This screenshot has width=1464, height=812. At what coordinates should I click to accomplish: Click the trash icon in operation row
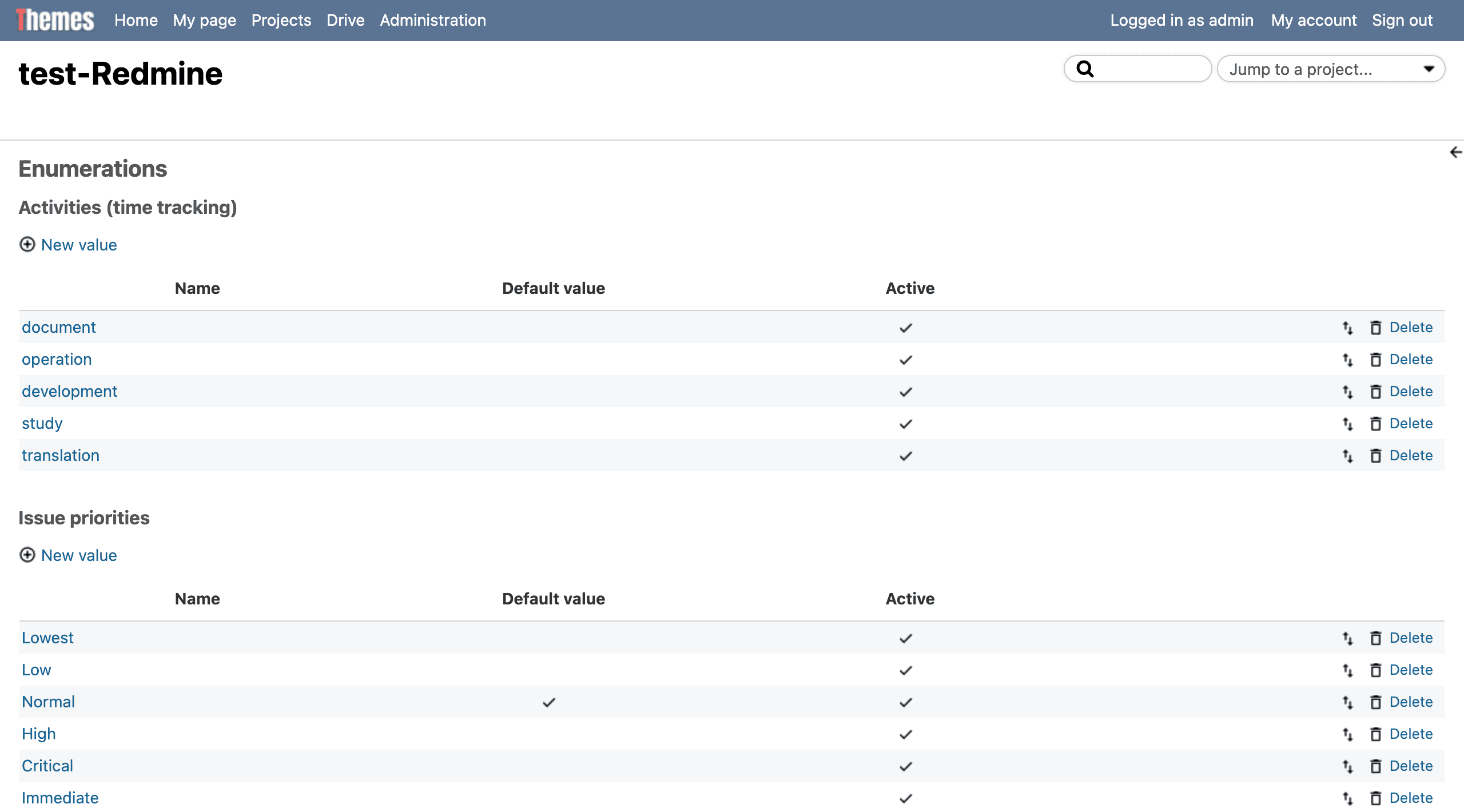[x=1375, y=360]
